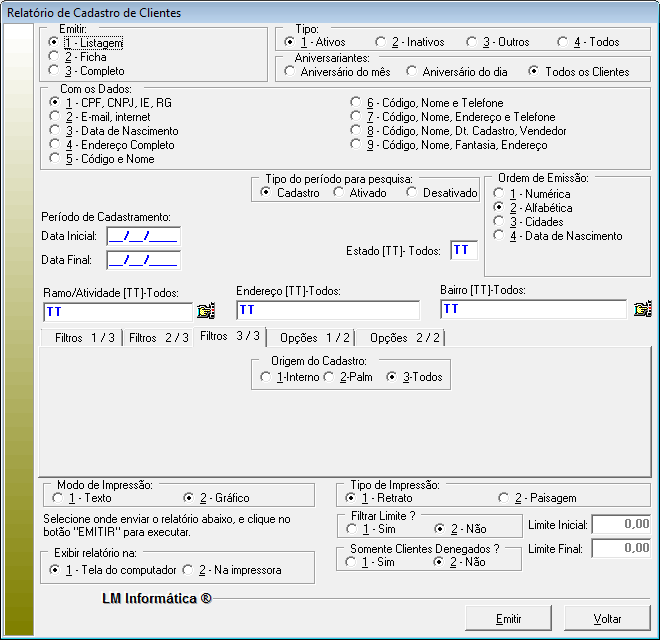Click the Data Inicial date field

pos(142,236)
